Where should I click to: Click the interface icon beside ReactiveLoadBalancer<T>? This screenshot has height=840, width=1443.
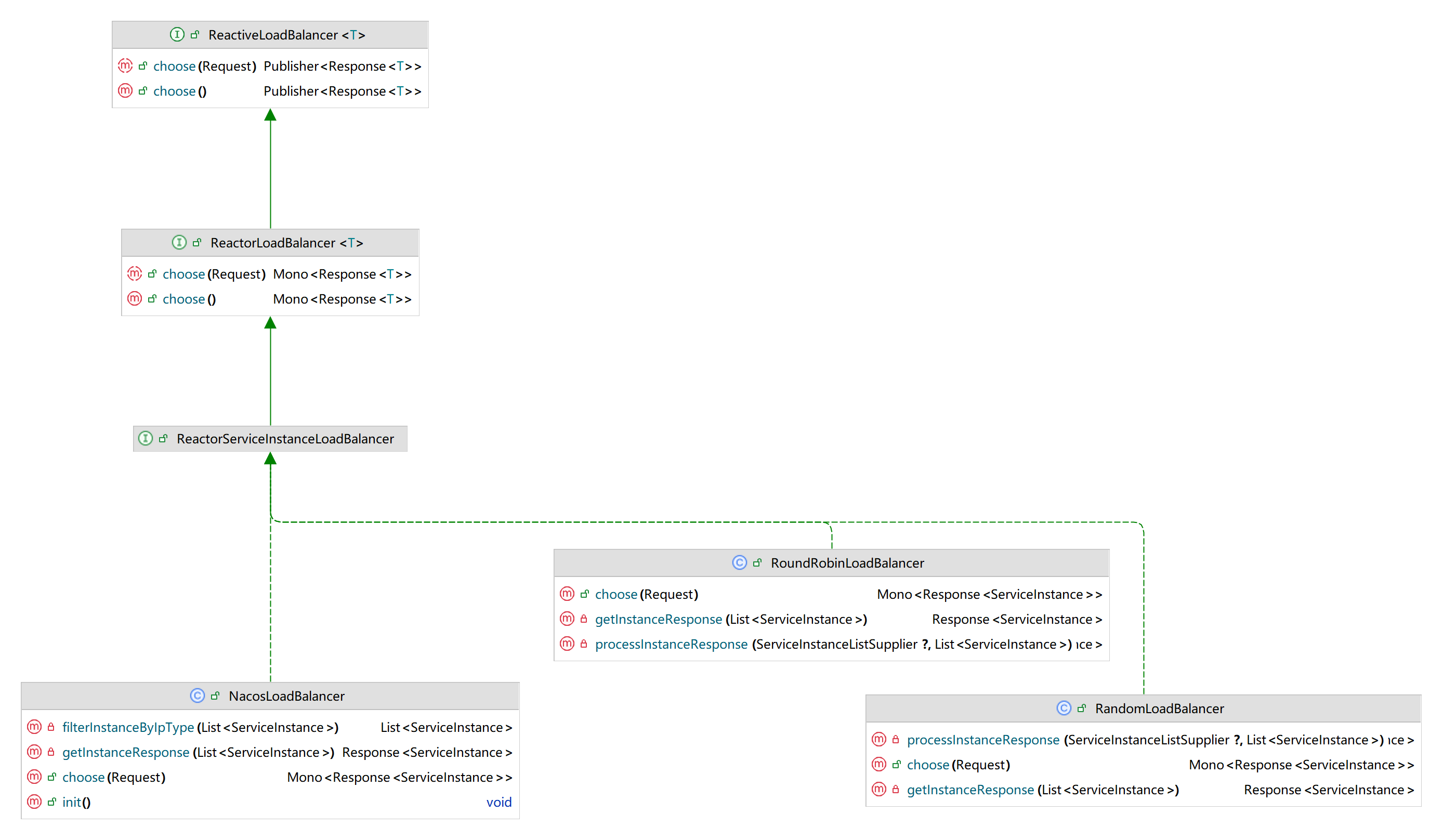point(177,34)
